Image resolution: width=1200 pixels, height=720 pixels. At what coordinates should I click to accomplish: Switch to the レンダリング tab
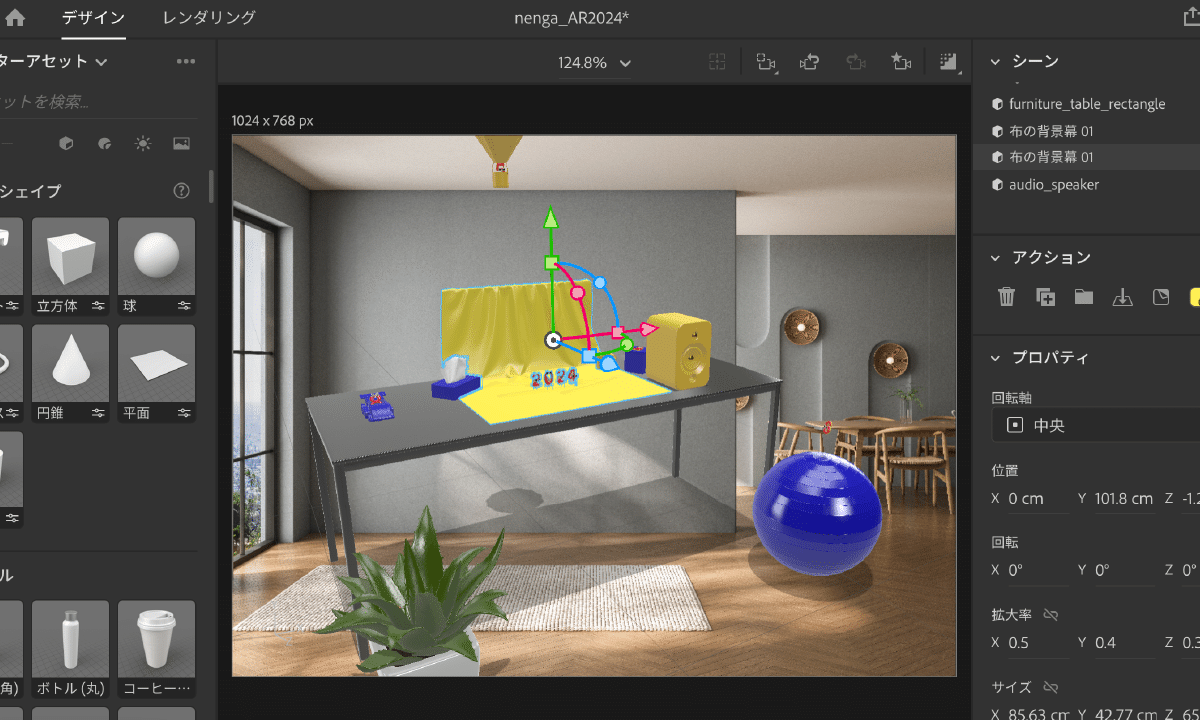tap(209, 18)
